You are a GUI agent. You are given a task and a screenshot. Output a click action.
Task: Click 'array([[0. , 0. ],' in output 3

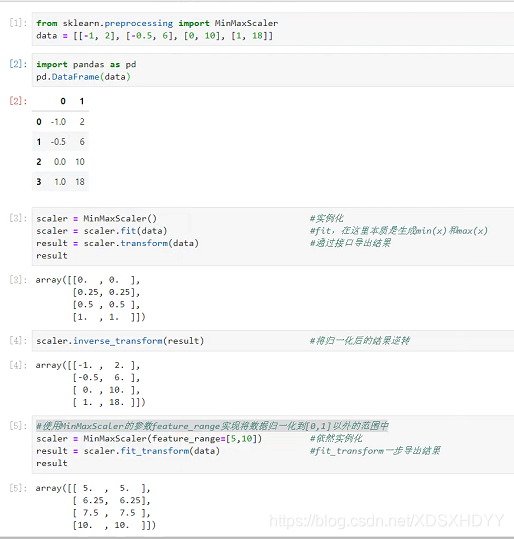tap(88, 280)
